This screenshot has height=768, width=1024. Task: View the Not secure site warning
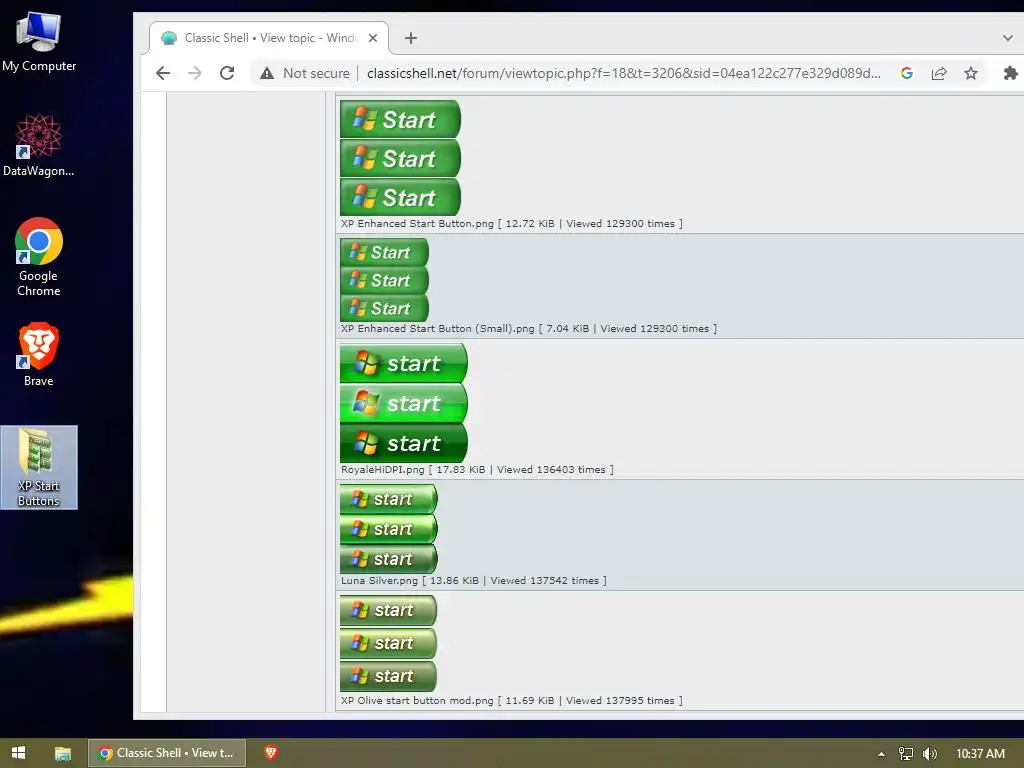[304, 73]
